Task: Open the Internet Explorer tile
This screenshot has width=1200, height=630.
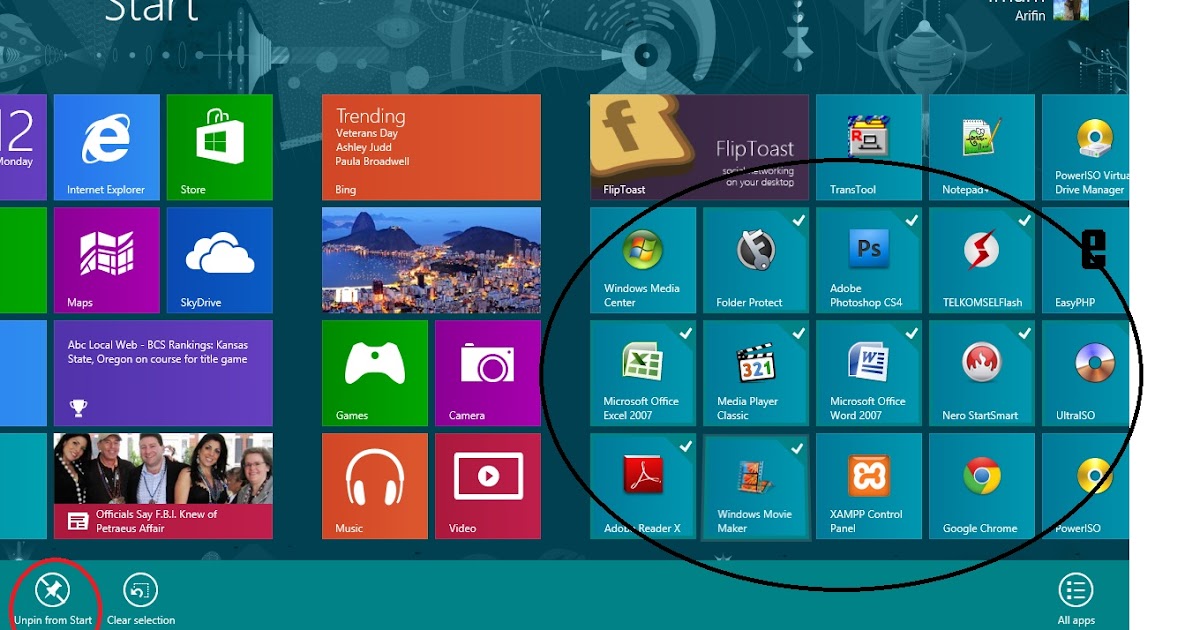Action: tap(106, 147)
